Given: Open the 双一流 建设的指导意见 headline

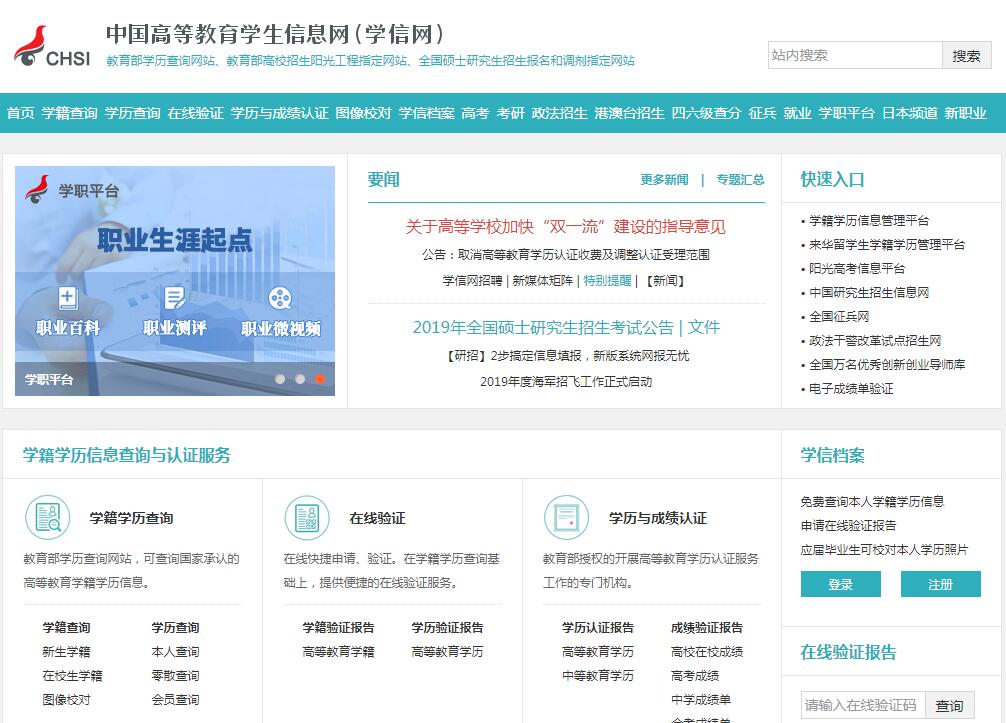Looking at the screenshot, I should pos(566,226).
